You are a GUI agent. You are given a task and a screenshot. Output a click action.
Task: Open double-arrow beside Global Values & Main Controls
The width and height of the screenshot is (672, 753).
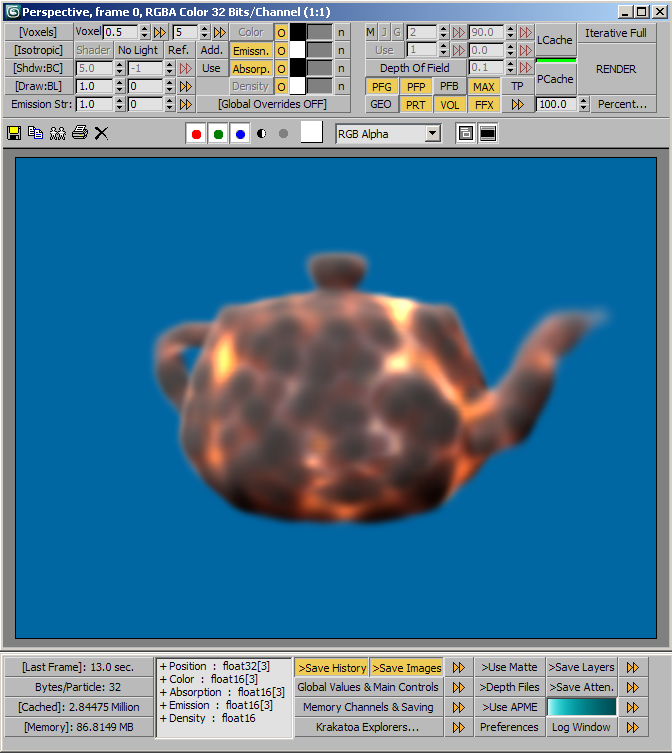458,687
